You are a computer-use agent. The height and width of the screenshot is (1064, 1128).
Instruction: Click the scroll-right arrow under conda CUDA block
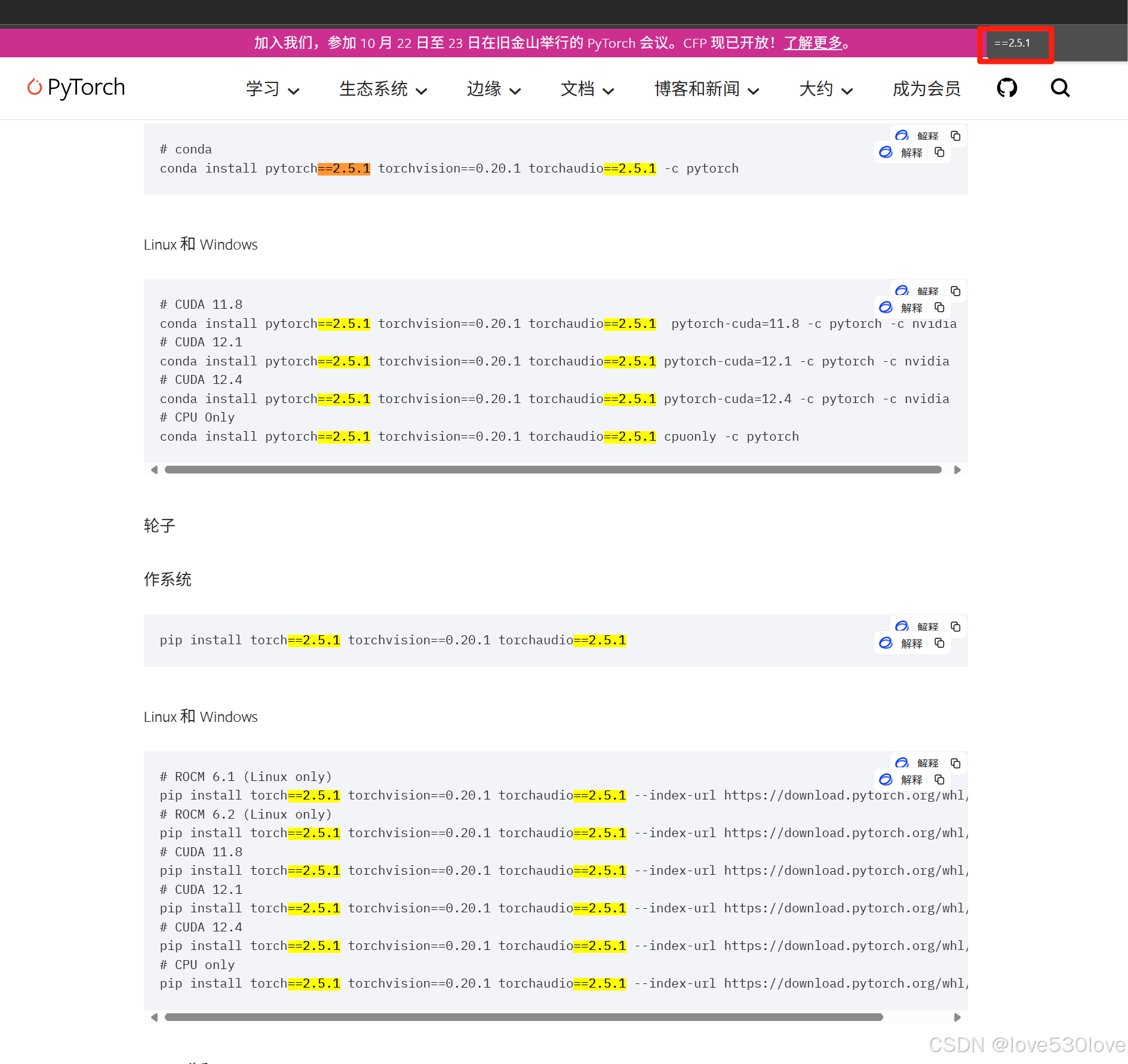[957, 470]
